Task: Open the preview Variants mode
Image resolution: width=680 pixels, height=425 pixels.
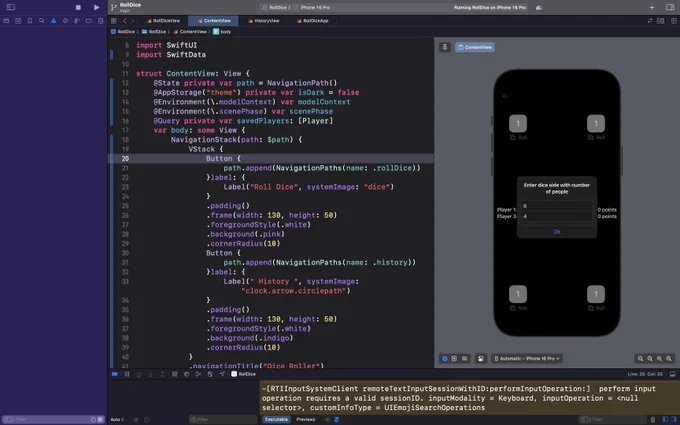Action: pyautogui.click(x=464, y=359)
